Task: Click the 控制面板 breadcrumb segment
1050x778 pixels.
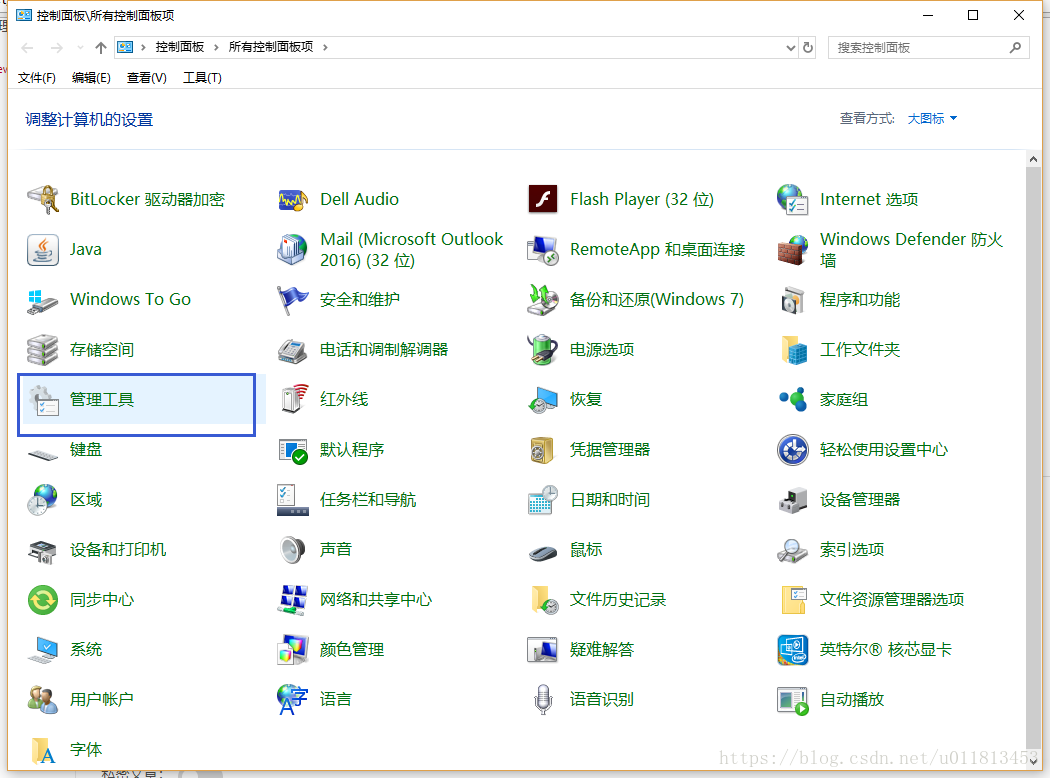Action: point(179,47)
